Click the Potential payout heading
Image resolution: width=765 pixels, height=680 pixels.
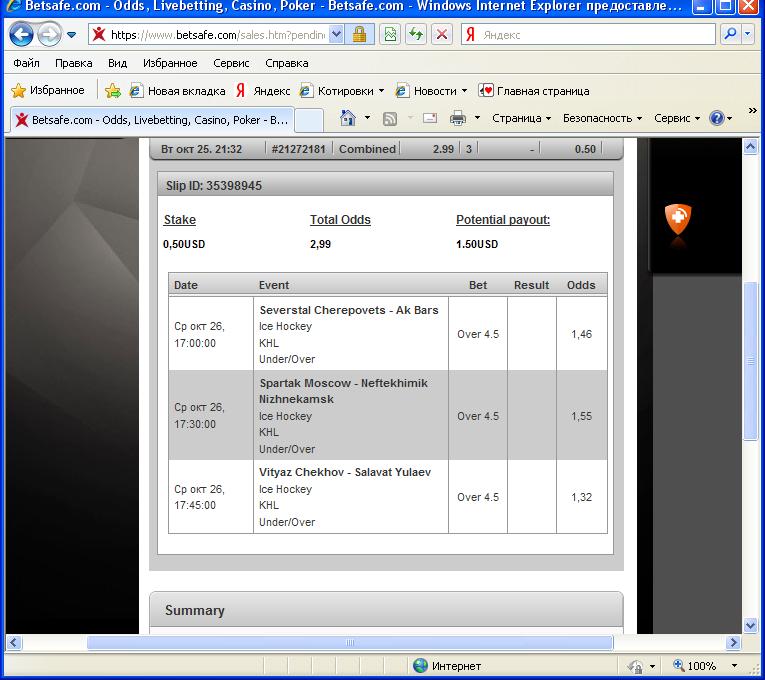click(x=503, y=220)
